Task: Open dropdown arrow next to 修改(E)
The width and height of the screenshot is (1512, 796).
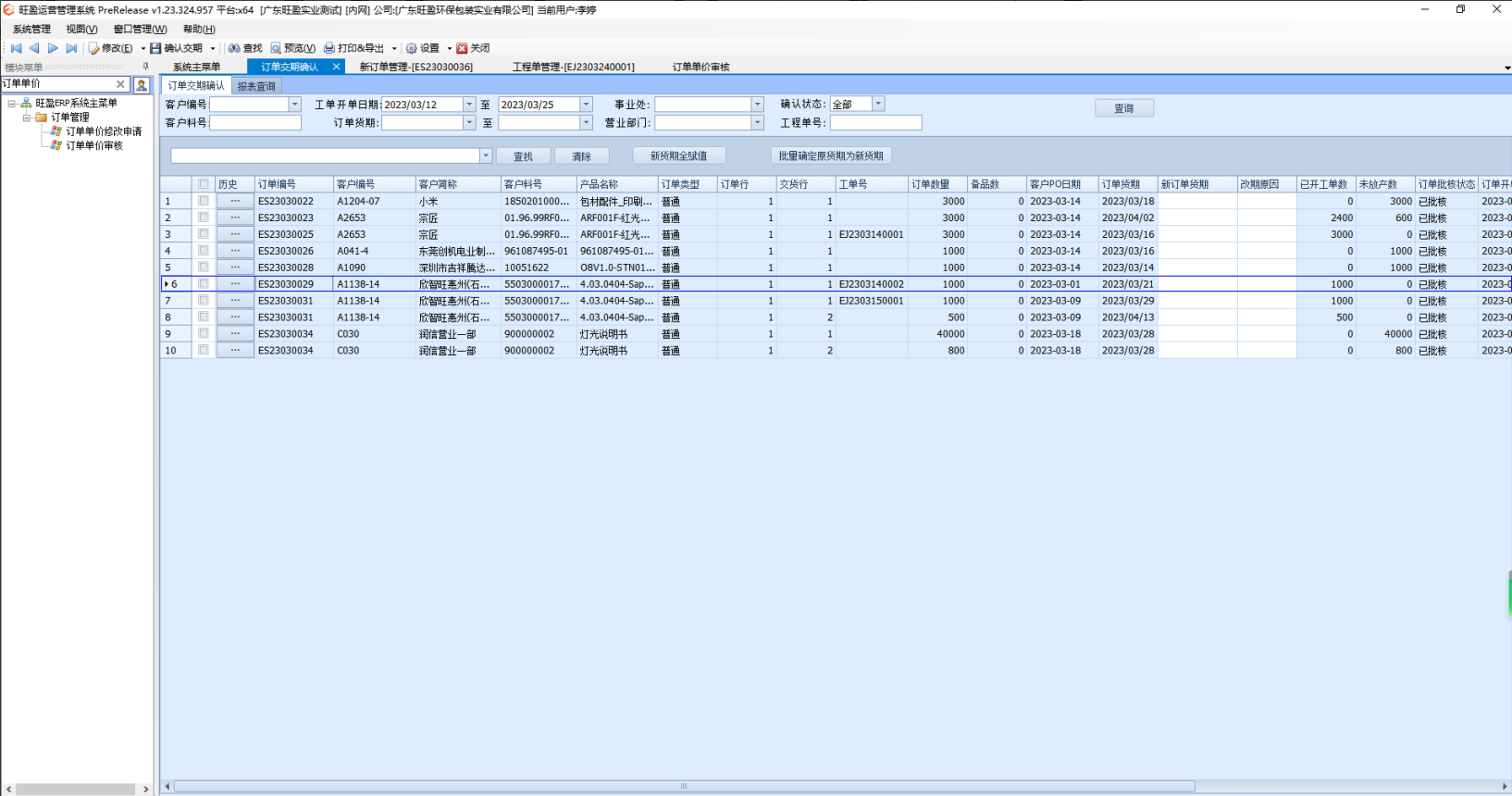Action: (143, 49)
